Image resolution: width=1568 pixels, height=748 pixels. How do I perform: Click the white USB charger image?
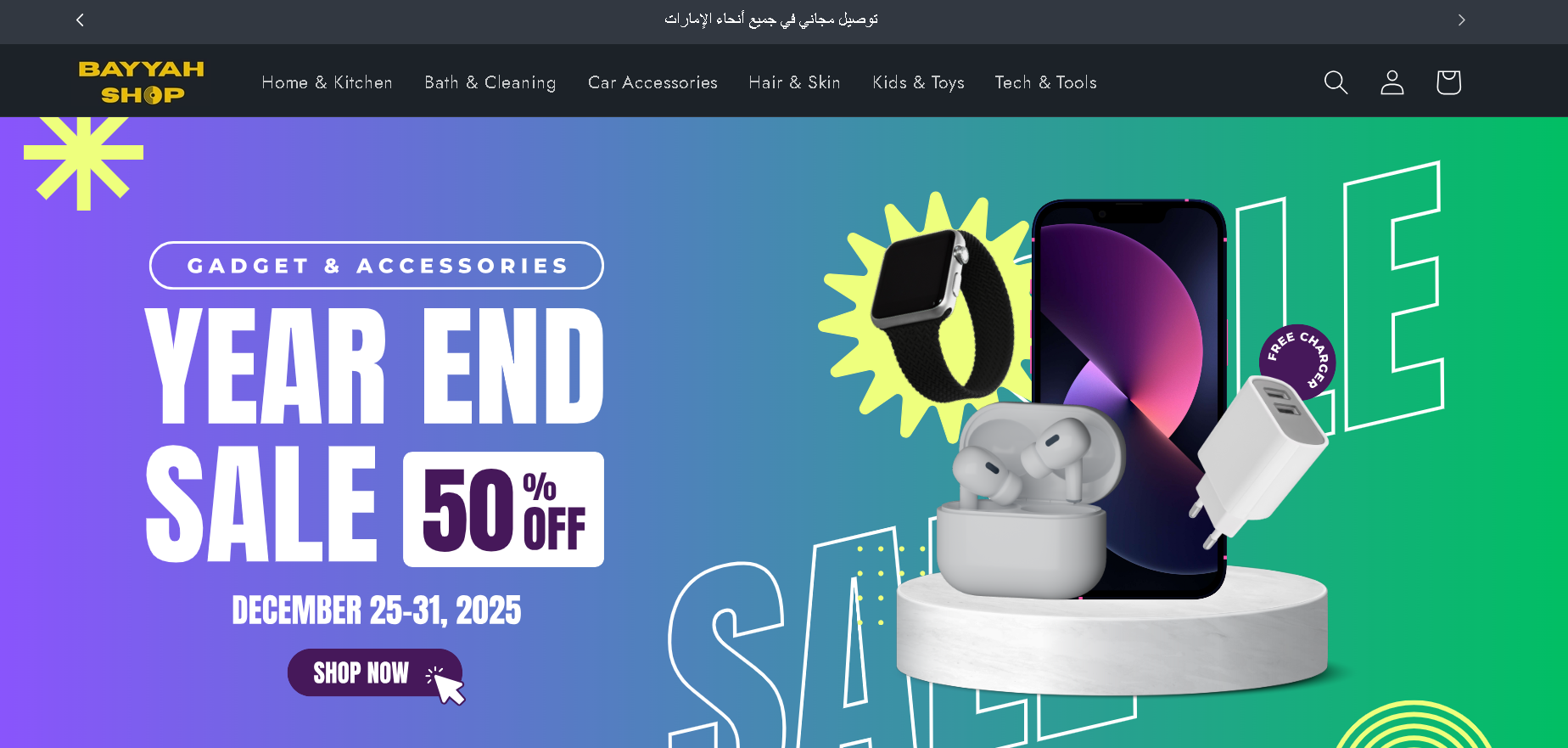[1257, 458]
